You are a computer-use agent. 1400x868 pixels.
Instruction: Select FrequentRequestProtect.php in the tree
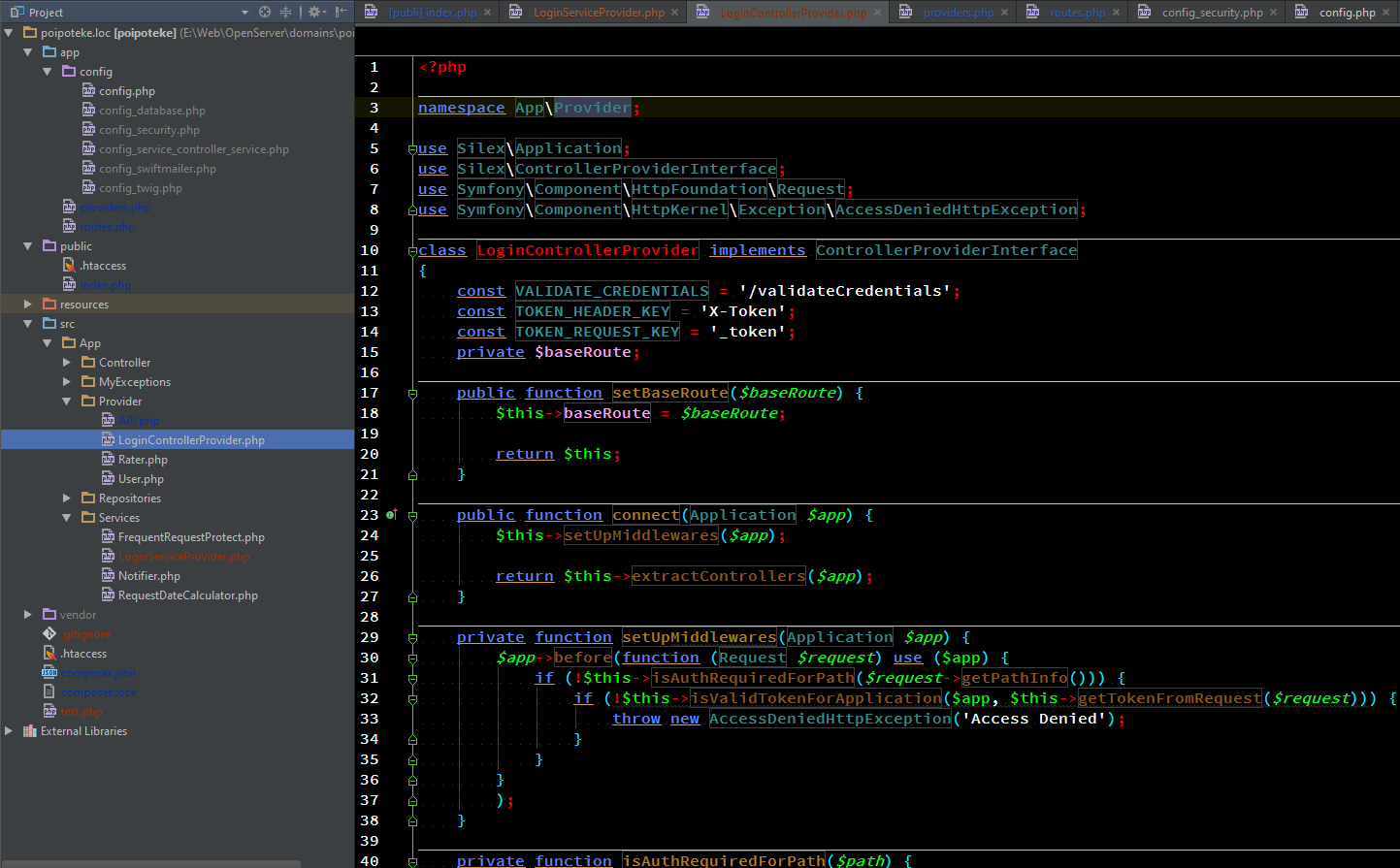point(191,536)
